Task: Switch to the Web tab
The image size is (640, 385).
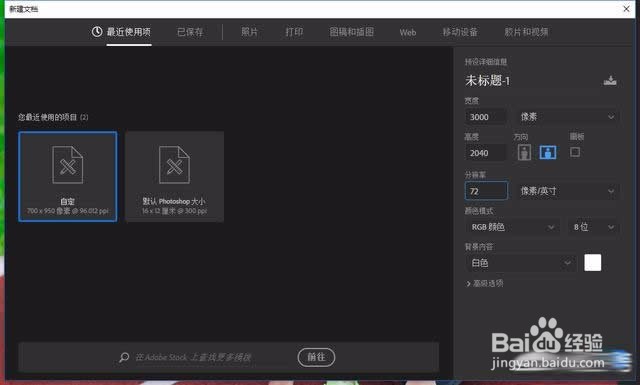Action: [408, 32]
